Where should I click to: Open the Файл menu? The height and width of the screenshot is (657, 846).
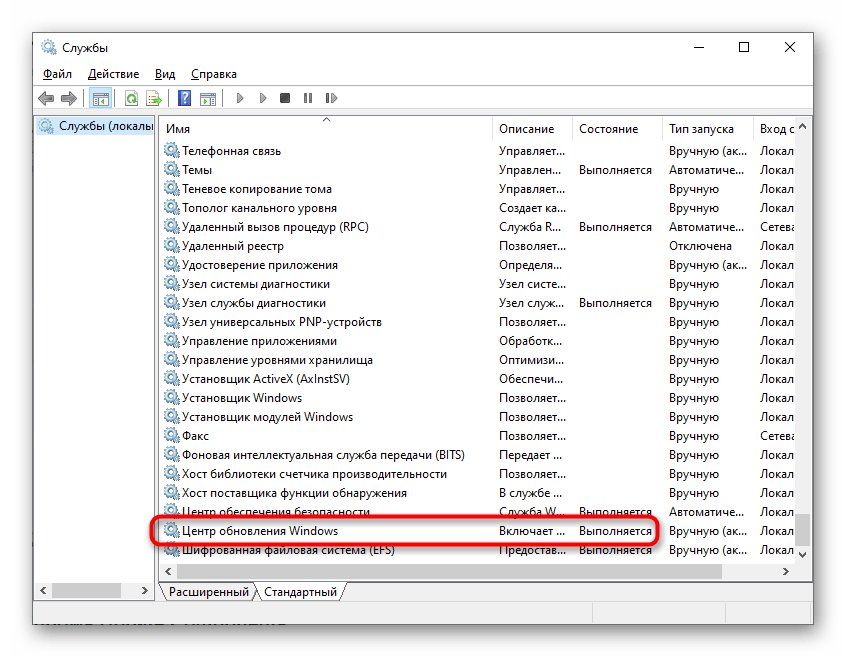click(57, 74)
